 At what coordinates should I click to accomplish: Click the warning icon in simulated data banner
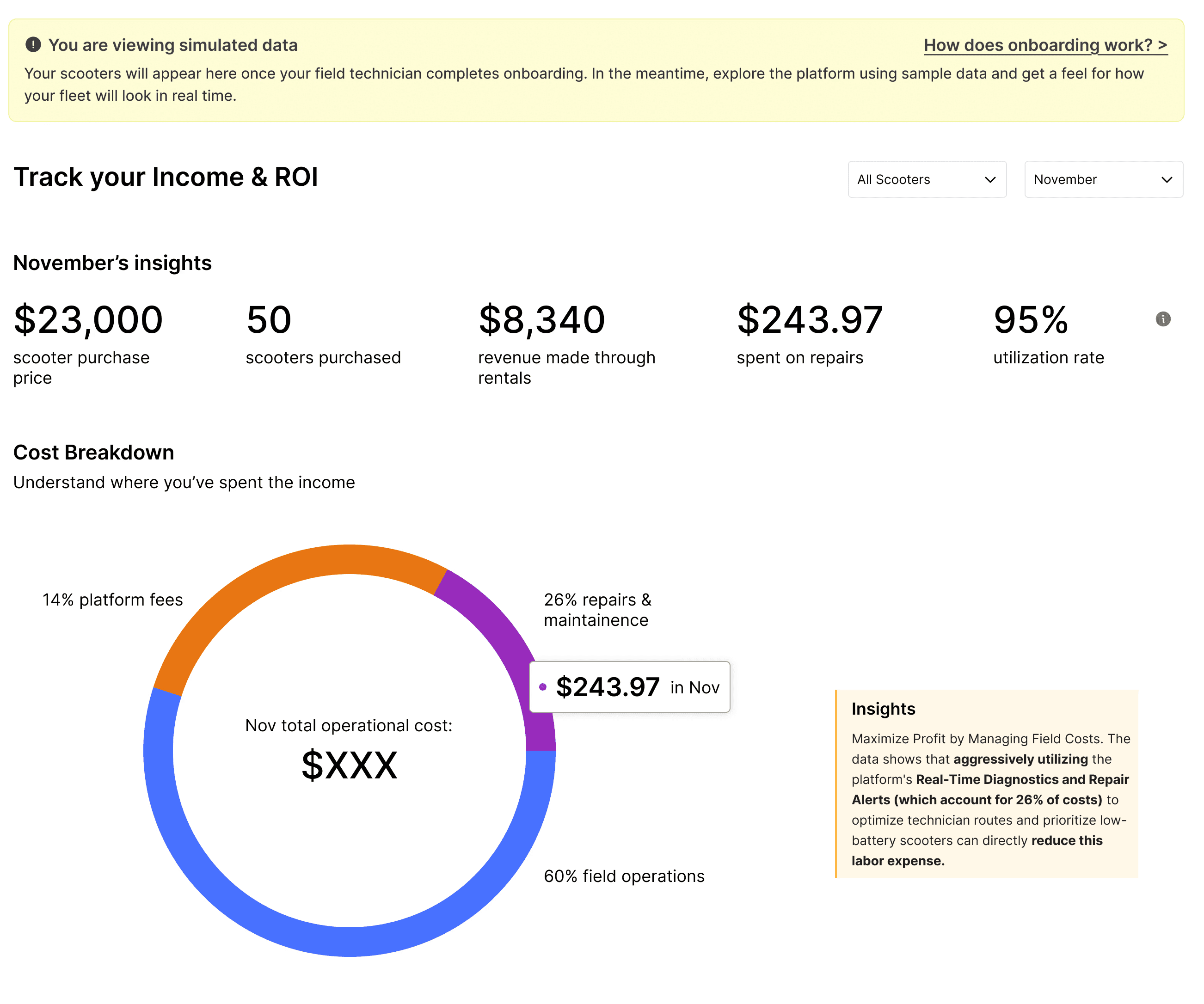click(x=33, y=45)
